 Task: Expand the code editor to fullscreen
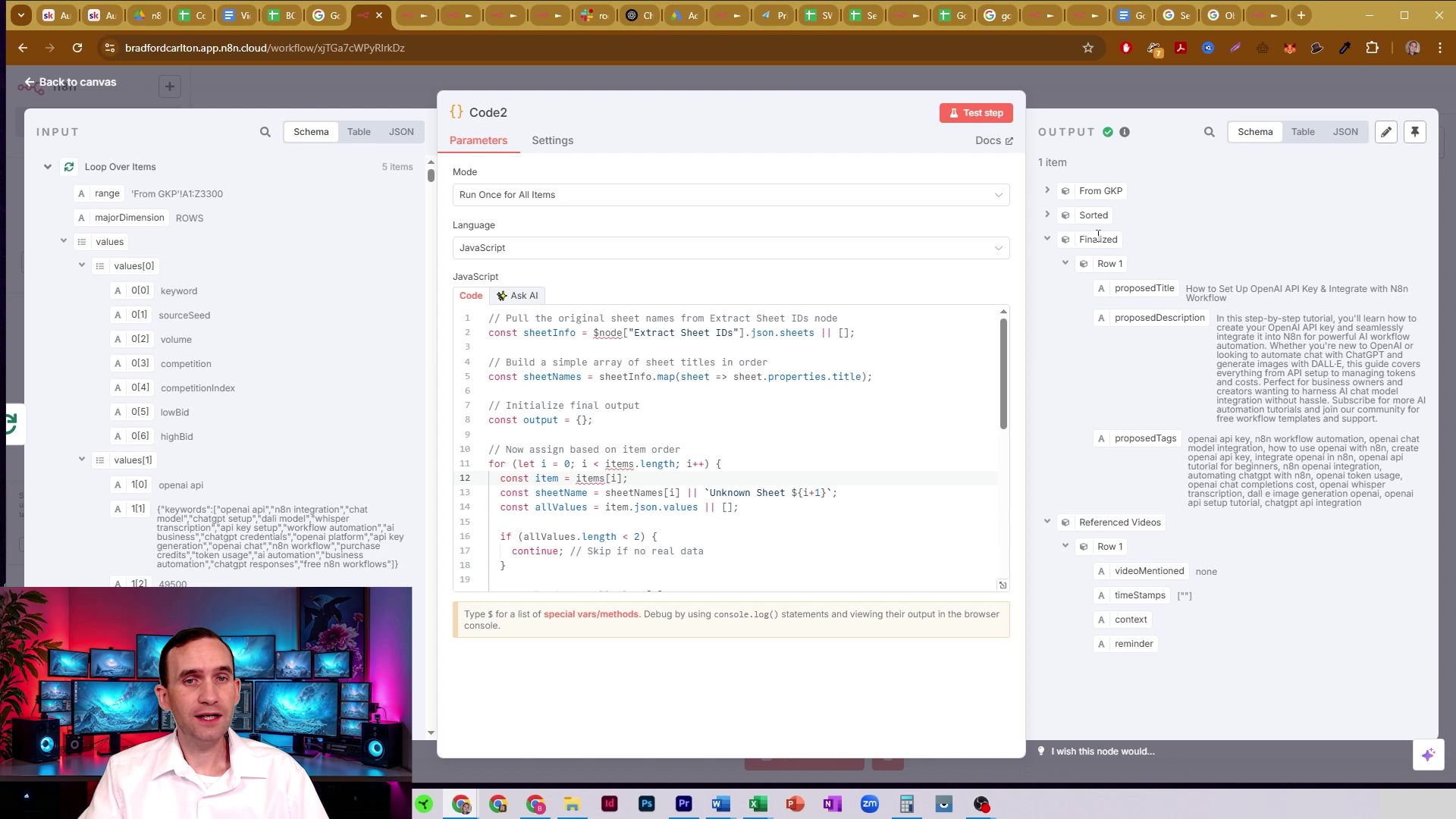click(x=1003, y=585)
